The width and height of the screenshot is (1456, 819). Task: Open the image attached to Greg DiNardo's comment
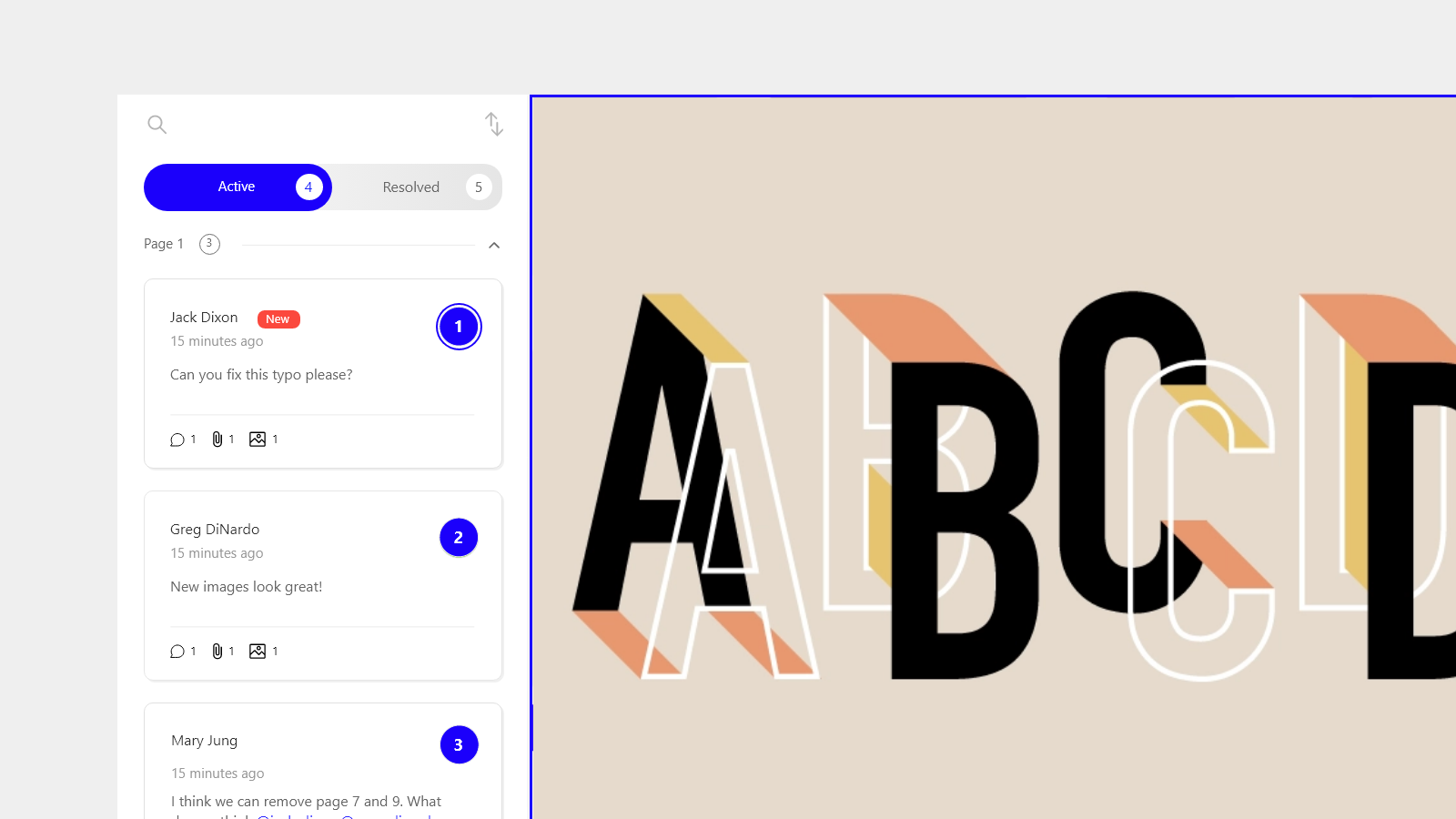tap(258, 651)
